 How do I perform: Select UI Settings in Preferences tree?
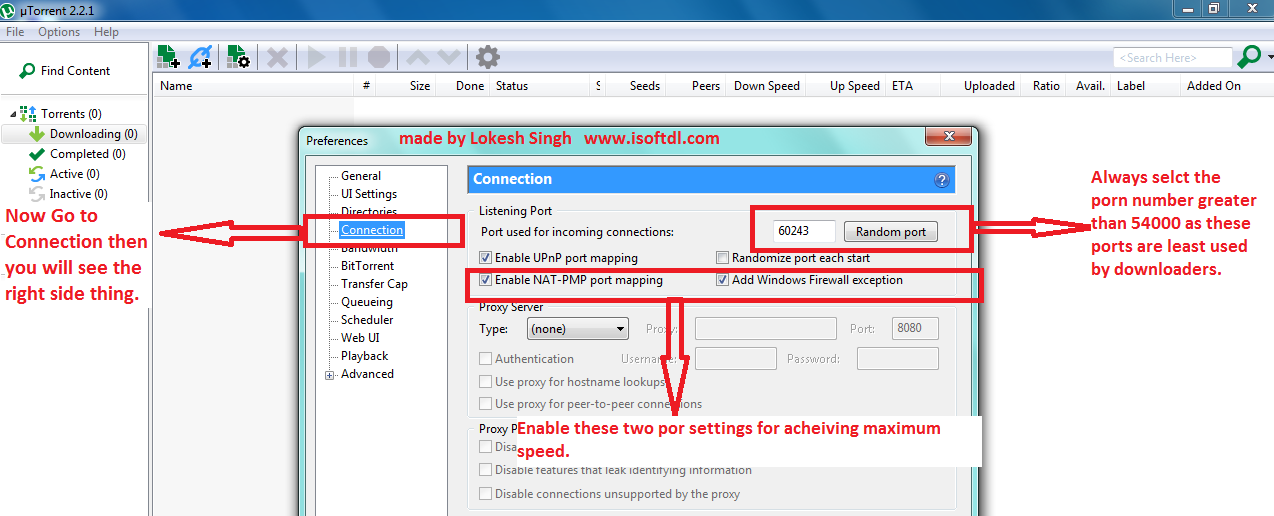coord(369,194)
